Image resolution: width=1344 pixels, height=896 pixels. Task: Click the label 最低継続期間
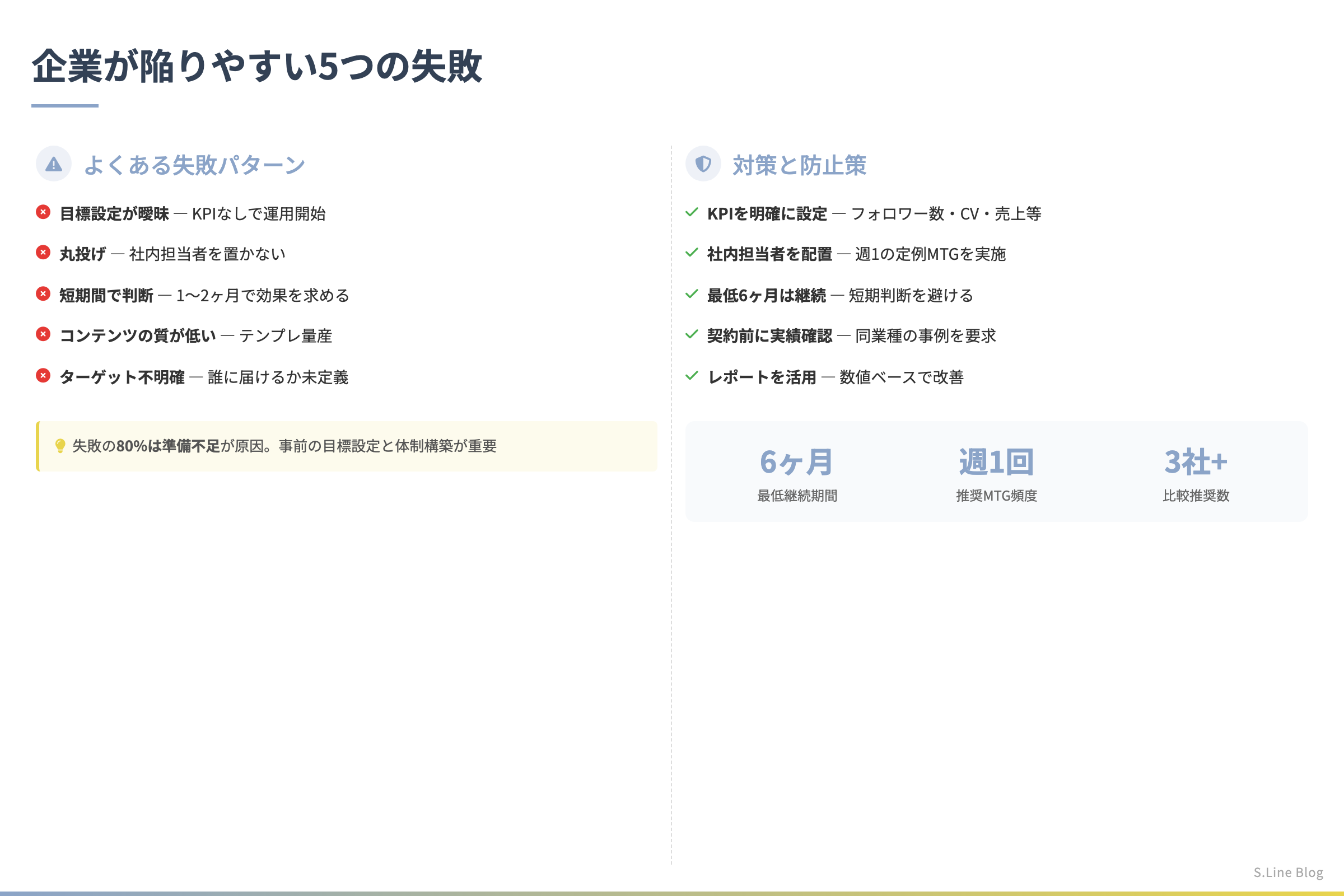[797, 496]
